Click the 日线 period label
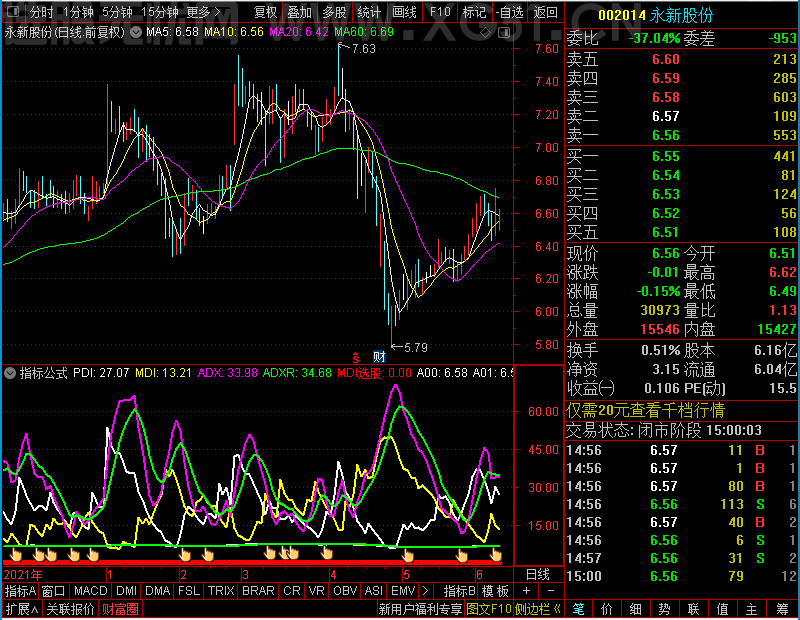The width and height of the screenshot is (800, 620). (x=538, y=575)
